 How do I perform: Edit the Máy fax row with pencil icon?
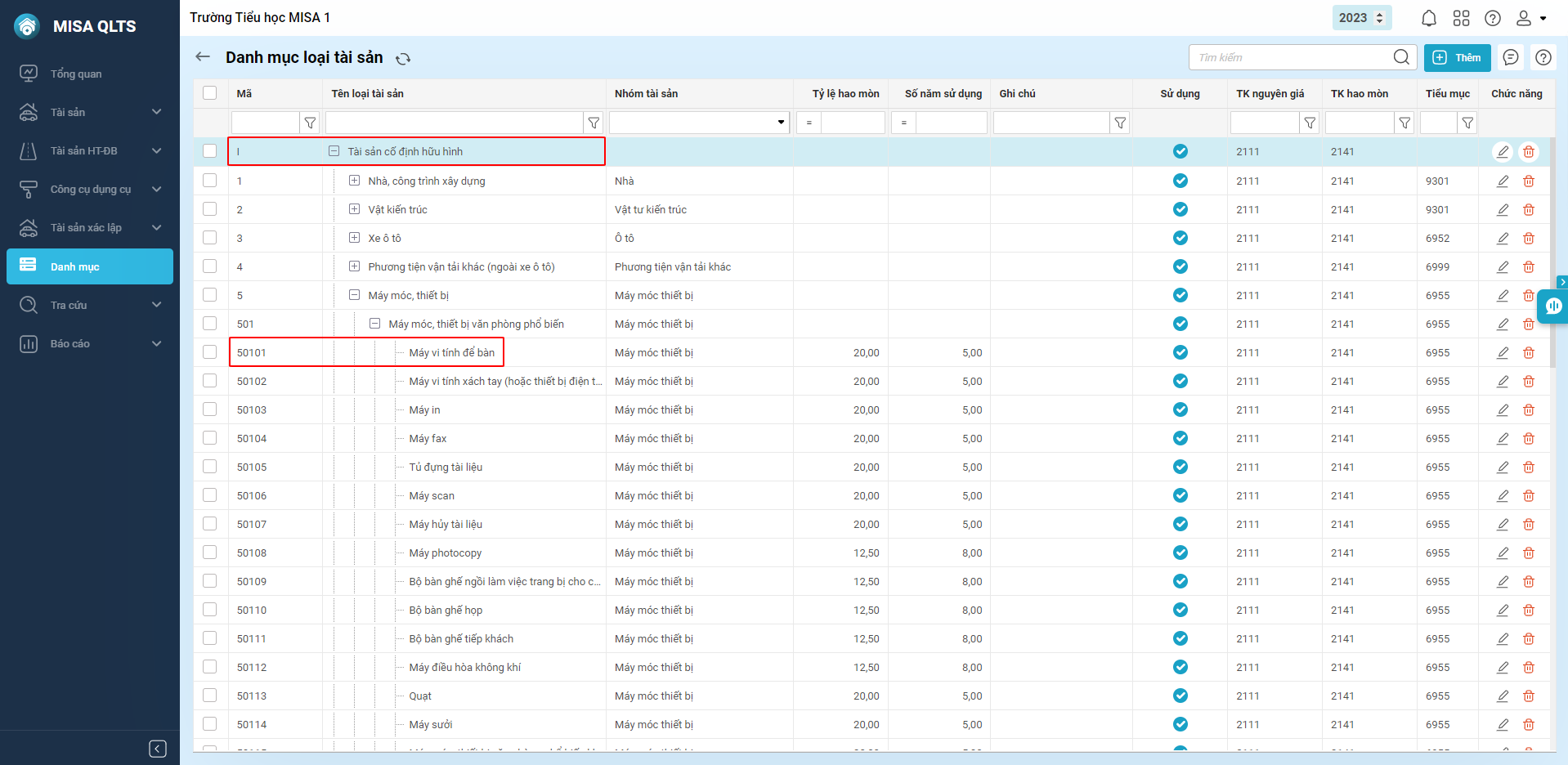(1502, 439)
